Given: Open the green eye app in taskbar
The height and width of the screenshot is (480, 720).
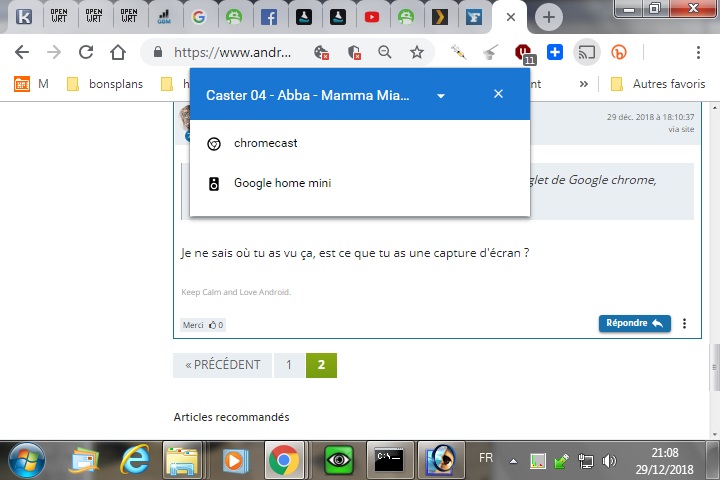Looking at the screenshot, I should pos(339,460).
